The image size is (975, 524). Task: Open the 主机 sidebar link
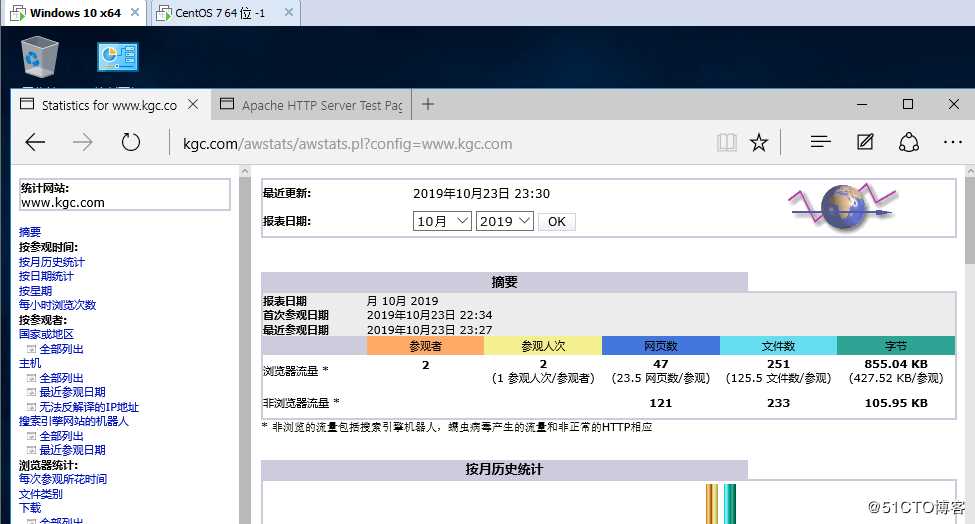30,363
